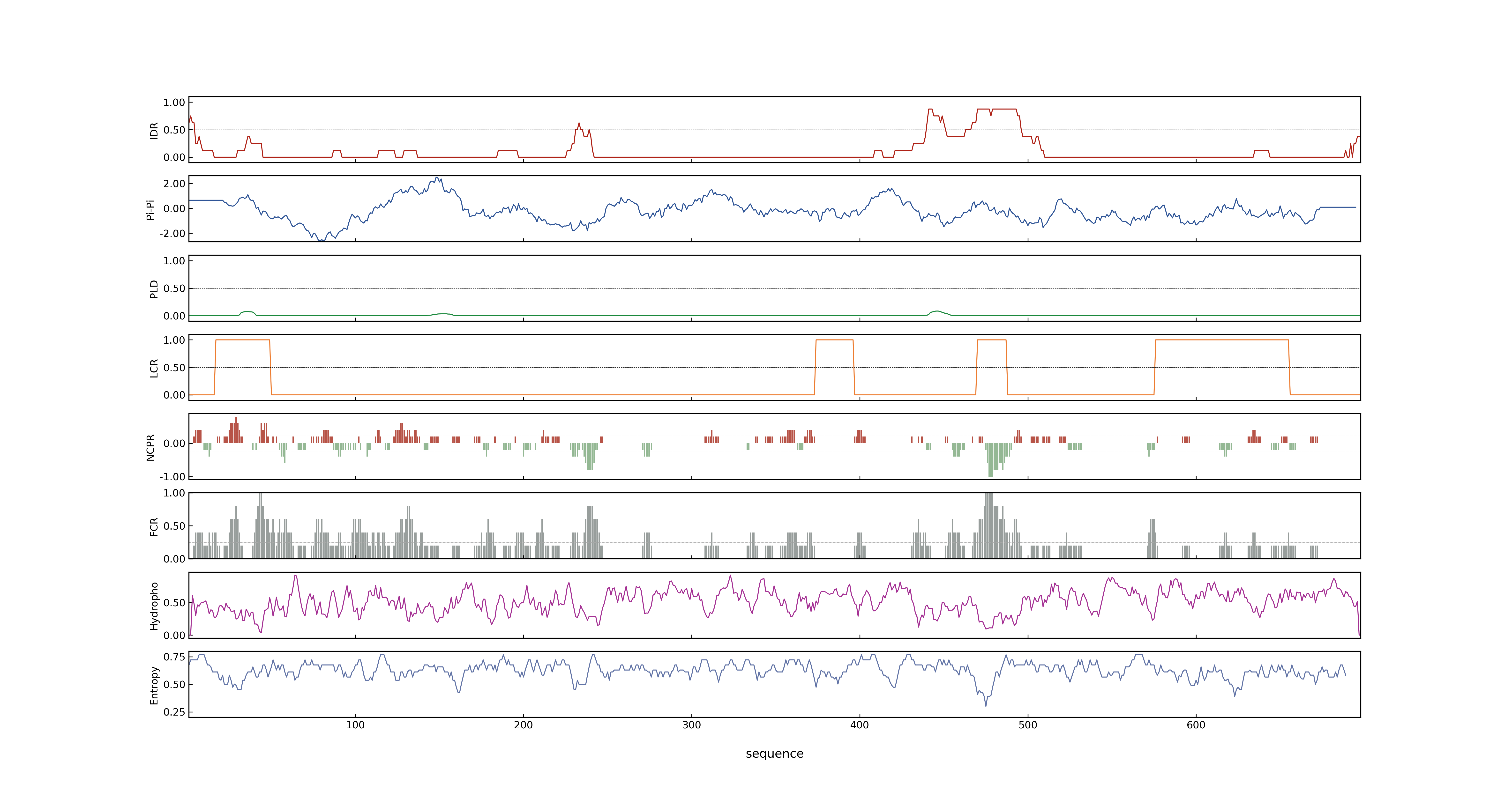This screenshot has height=806, width=1512.
Task: Select the 0.50 tick on Hydropho panel
Action: pos(174,603)
